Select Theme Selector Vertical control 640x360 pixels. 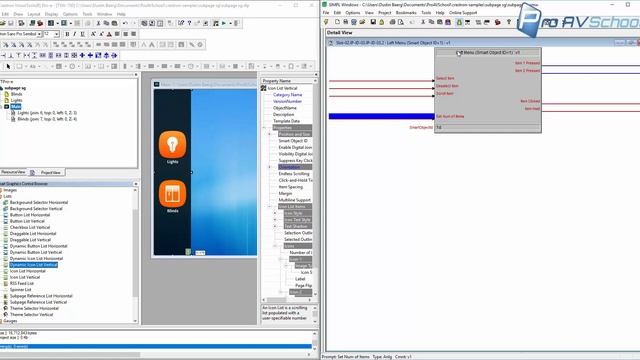click(31, 315)
